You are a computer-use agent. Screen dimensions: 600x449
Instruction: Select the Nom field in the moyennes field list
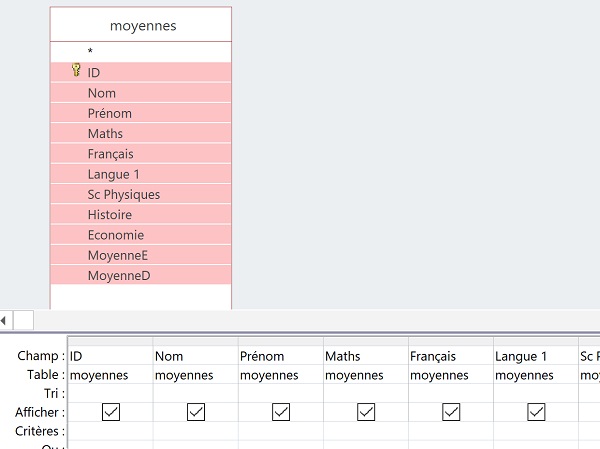pyautogui.click(x=141, y=93)
